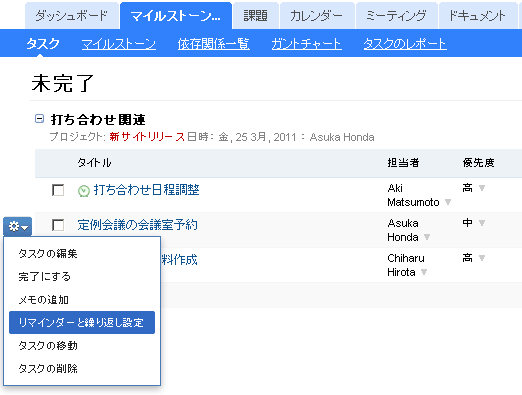Open Chiharu Hirota assignee dropdown arrow
The width and height of the screenshot is (522, 395).
click(x=424, y=272)
